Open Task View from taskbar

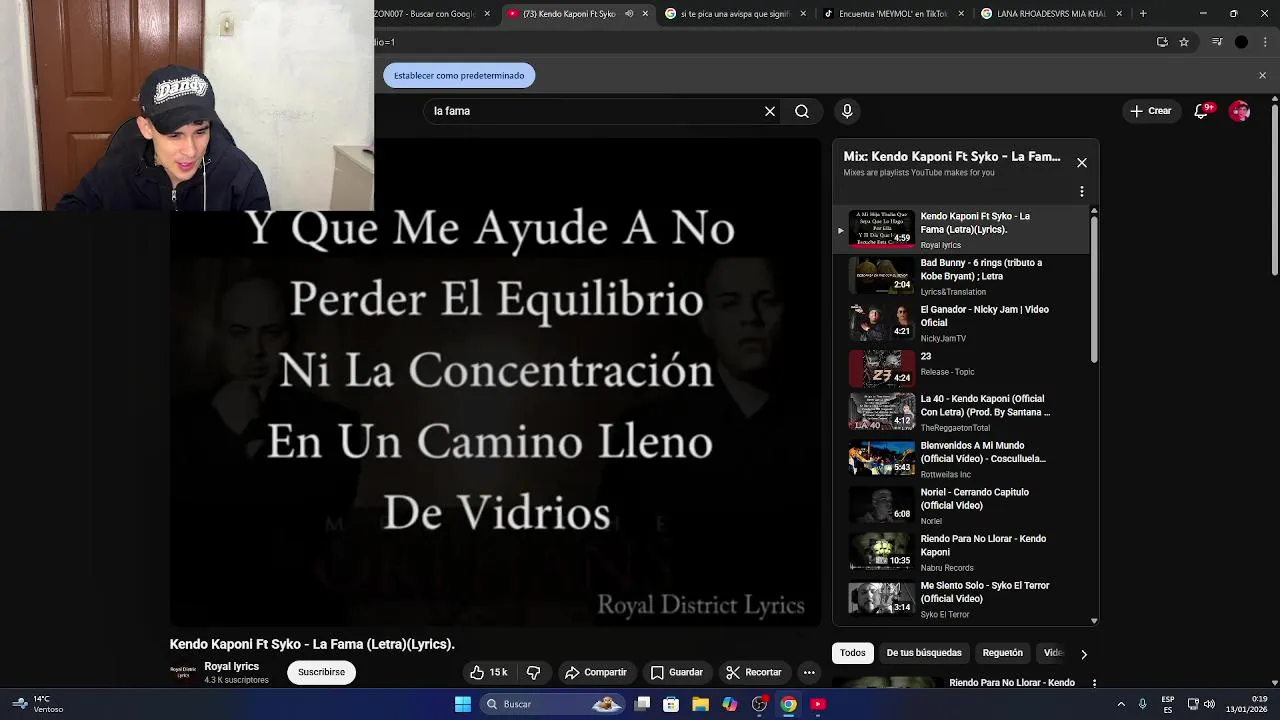tap(643, 704)
